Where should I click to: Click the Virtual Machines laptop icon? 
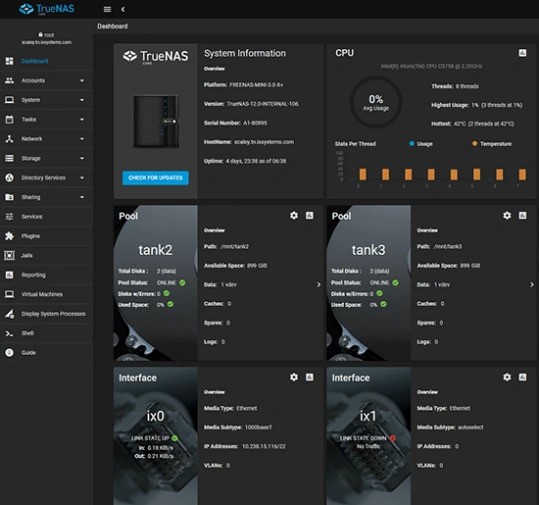(x=9, y=294)
